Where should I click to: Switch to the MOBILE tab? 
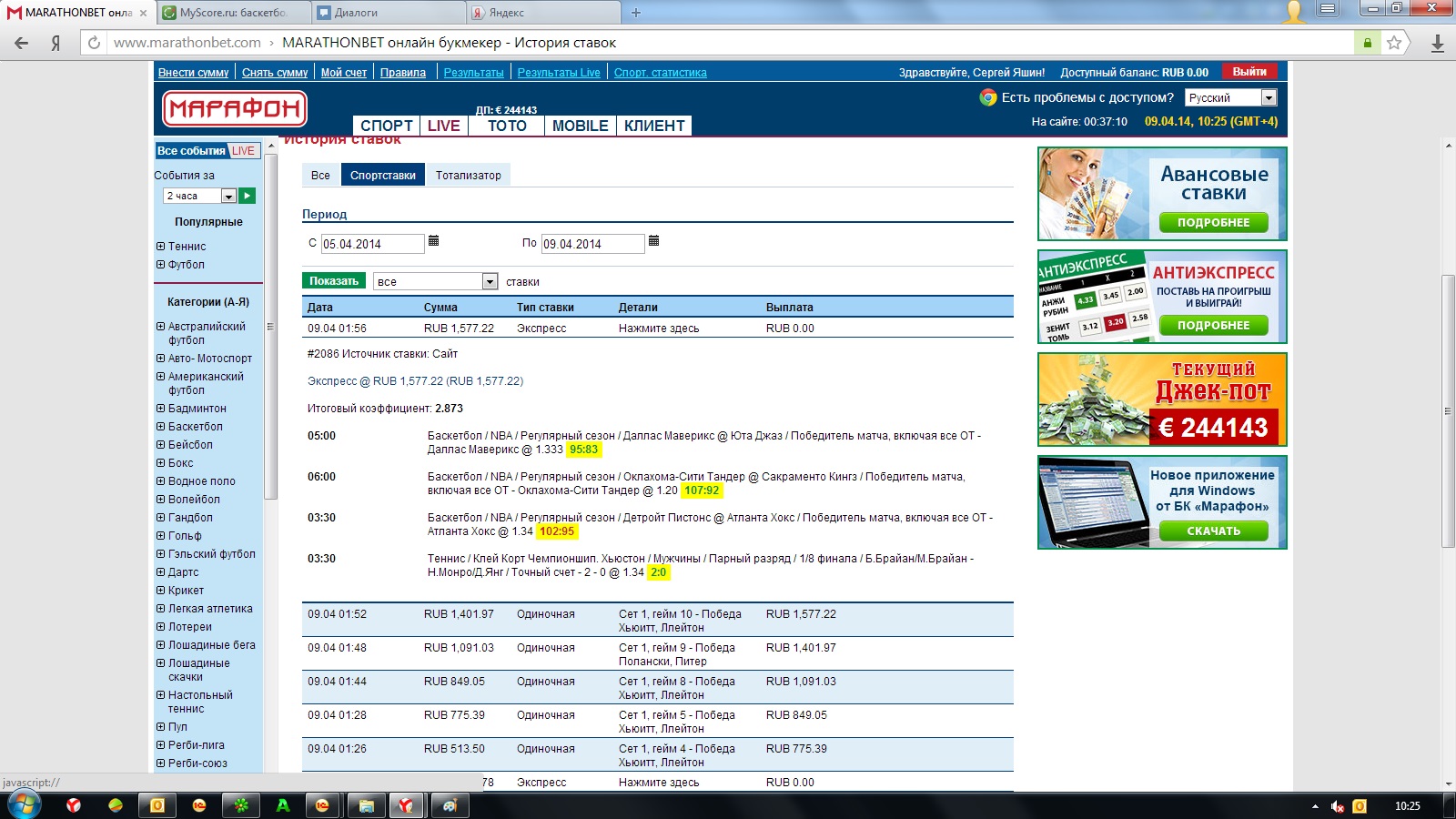581,126
